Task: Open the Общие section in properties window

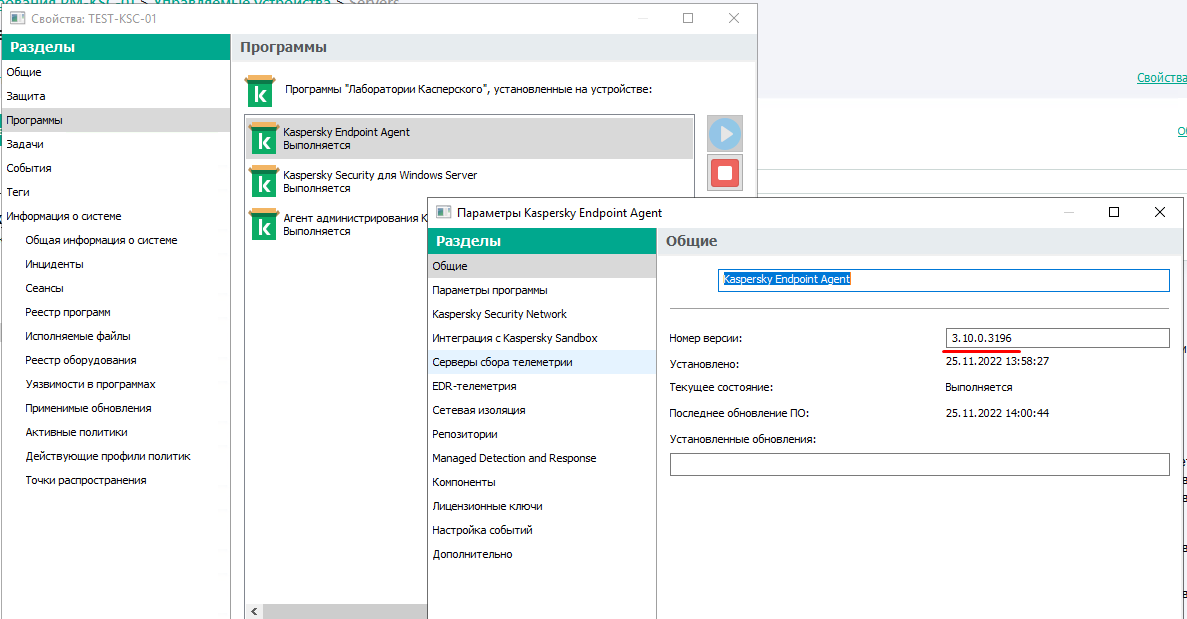Action: (116, 72)
